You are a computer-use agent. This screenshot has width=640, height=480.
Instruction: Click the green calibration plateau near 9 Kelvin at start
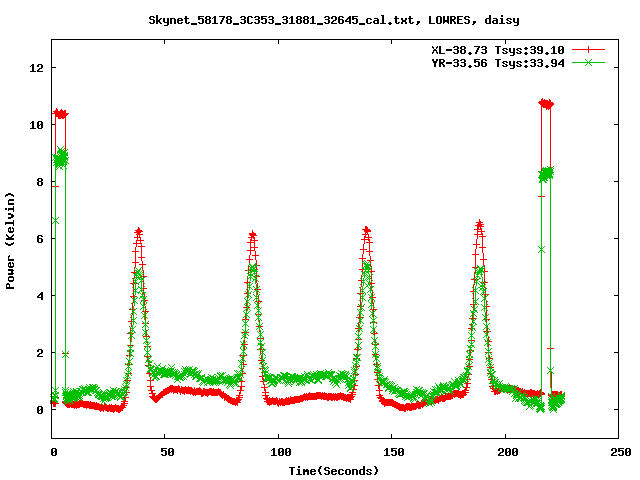pos(61,158)
